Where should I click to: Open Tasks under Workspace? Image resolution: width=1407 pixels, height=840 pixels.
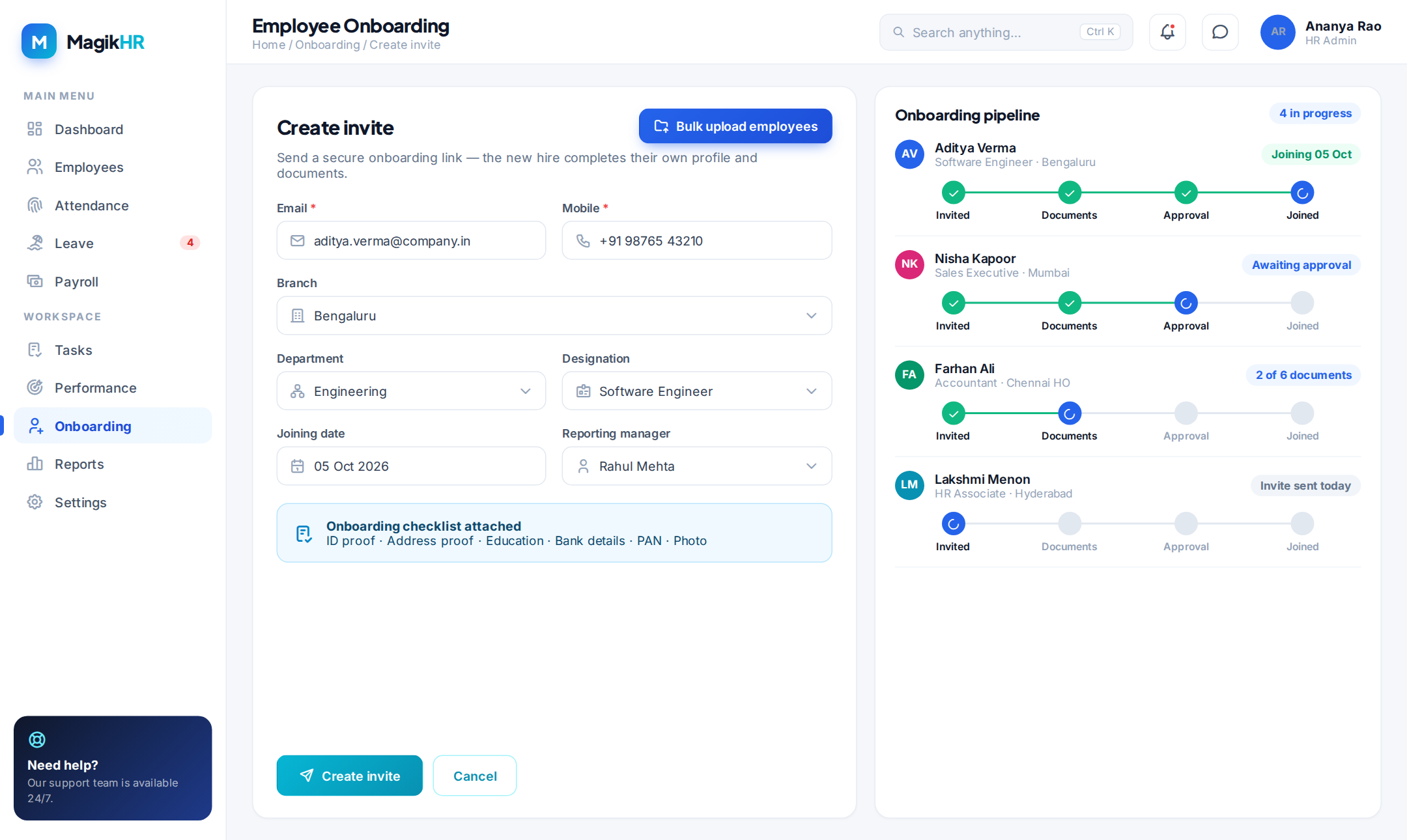click(113, 350)
